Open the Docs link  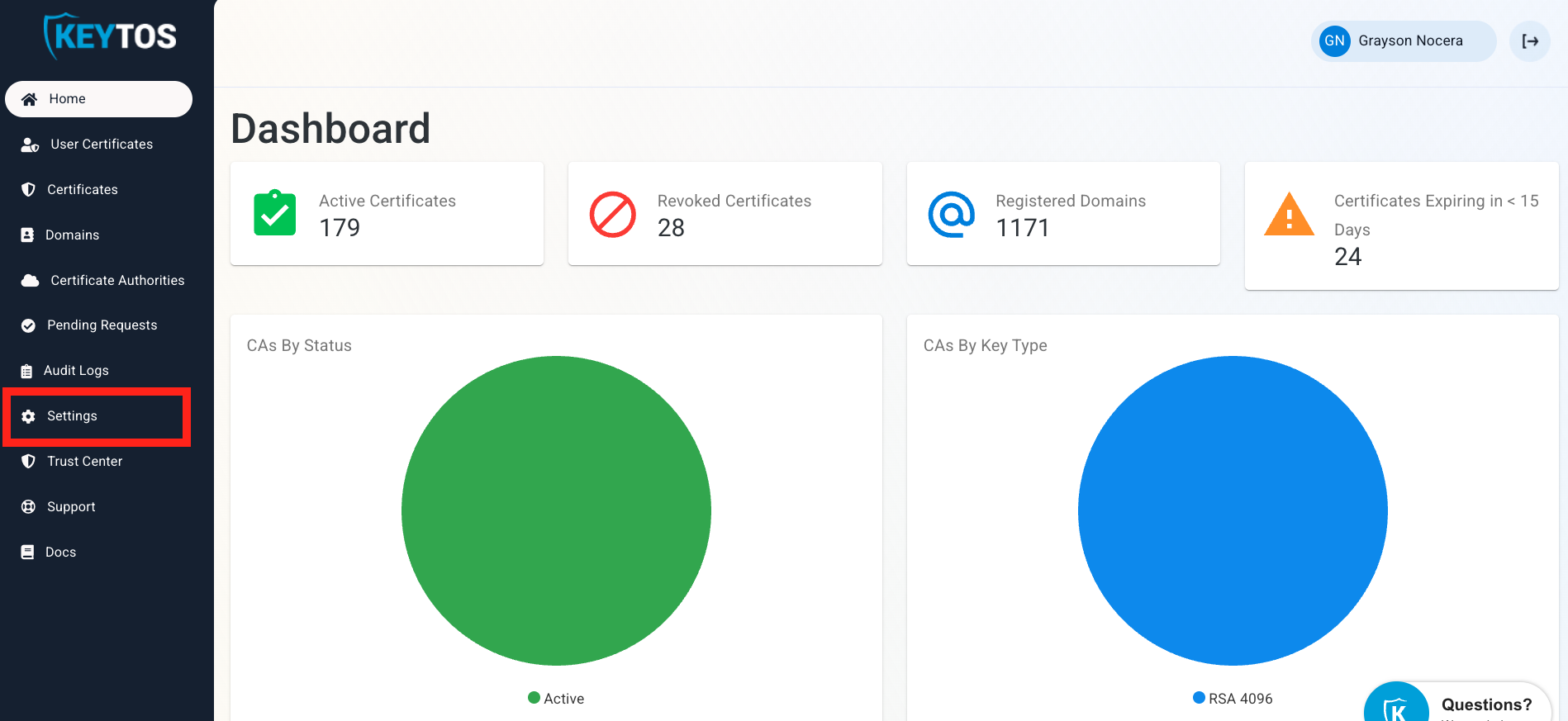tap(60, 553)
